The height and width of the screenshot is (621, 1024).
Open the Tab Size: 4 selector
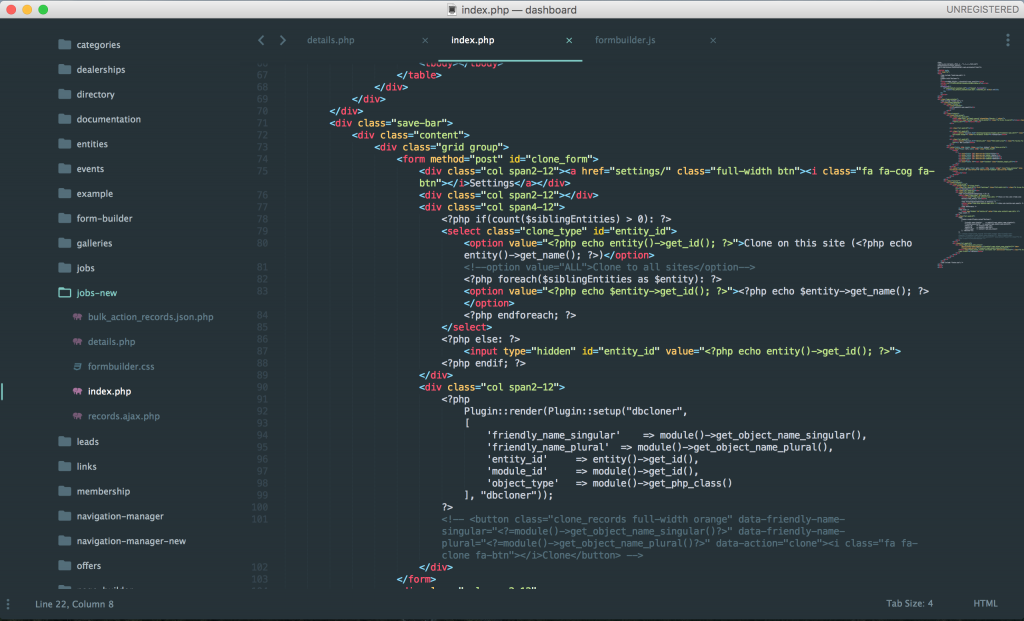point(909,604)
